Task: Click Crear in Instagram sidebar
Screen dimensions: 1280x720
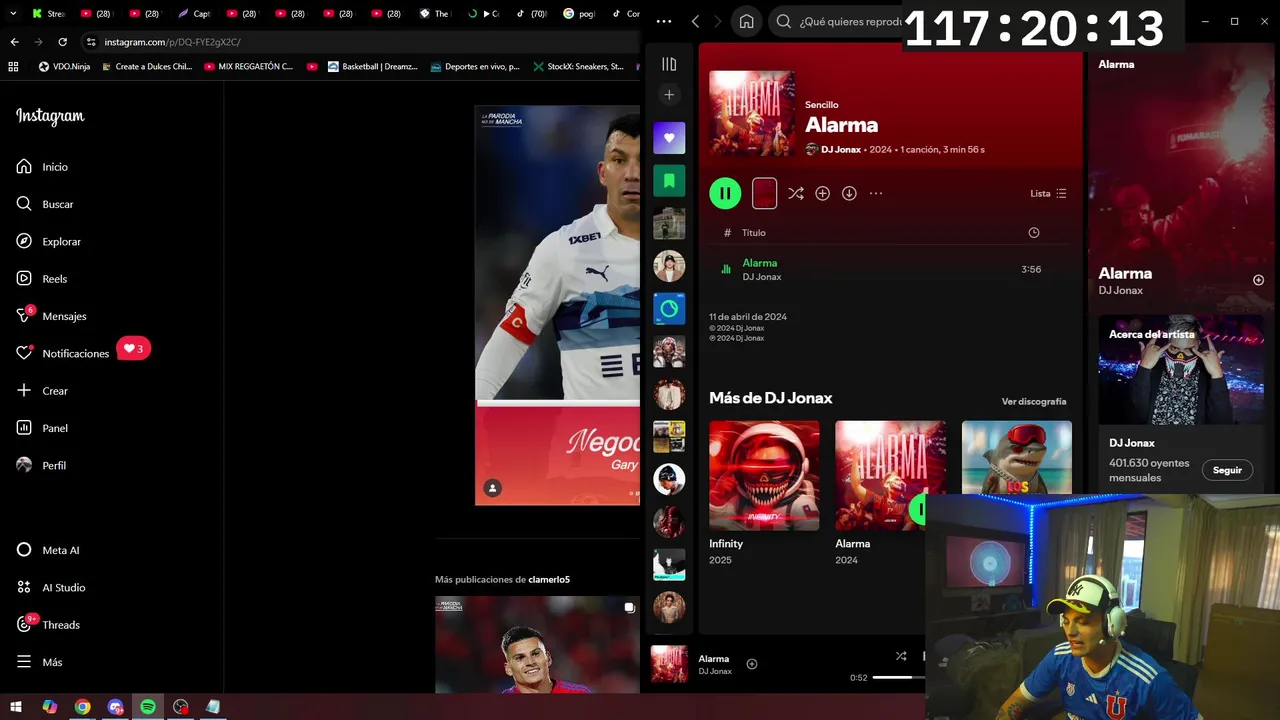Action: coord(42,391)
